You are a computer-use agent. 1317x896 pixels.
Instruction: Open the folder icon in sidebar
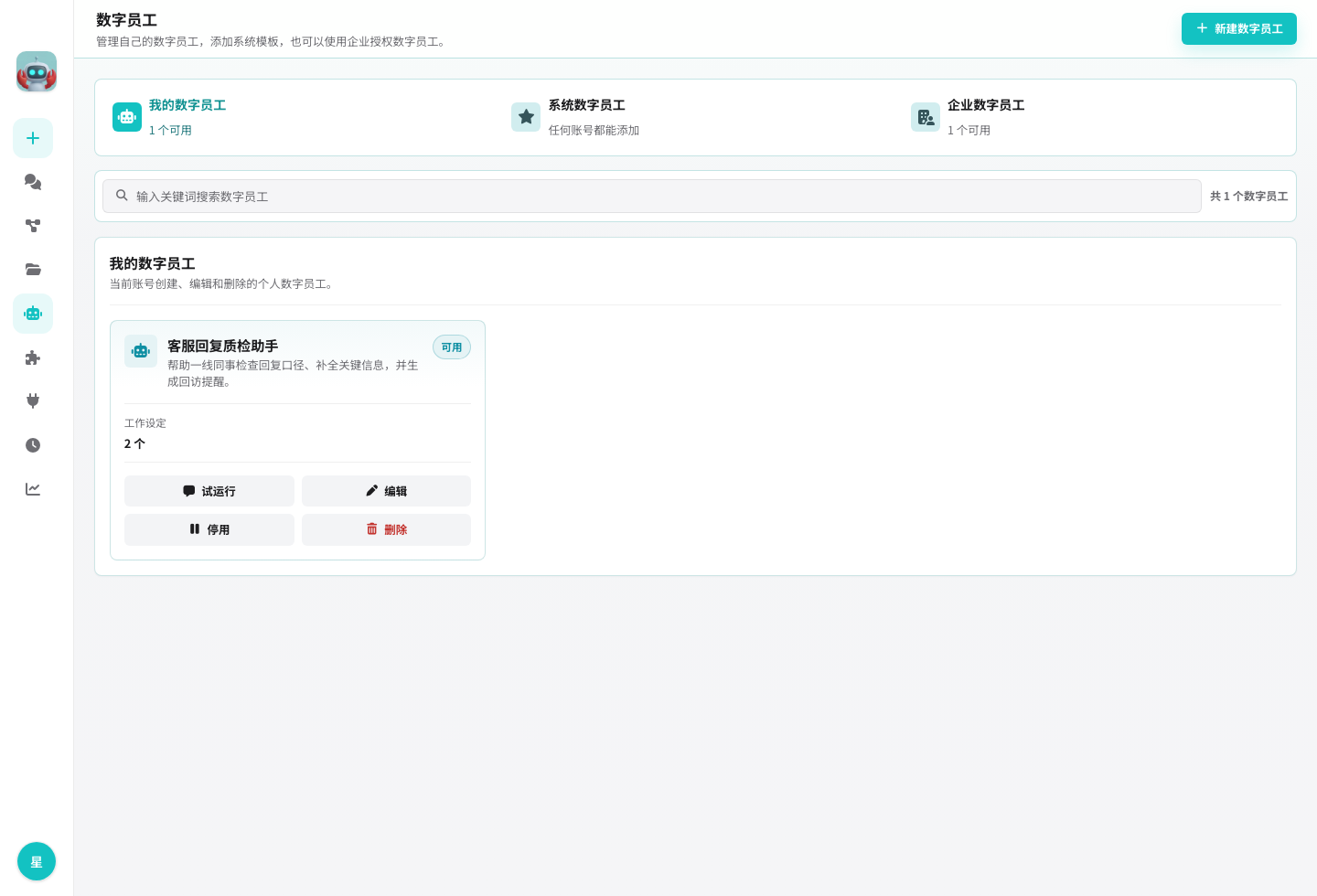[33, 270]
